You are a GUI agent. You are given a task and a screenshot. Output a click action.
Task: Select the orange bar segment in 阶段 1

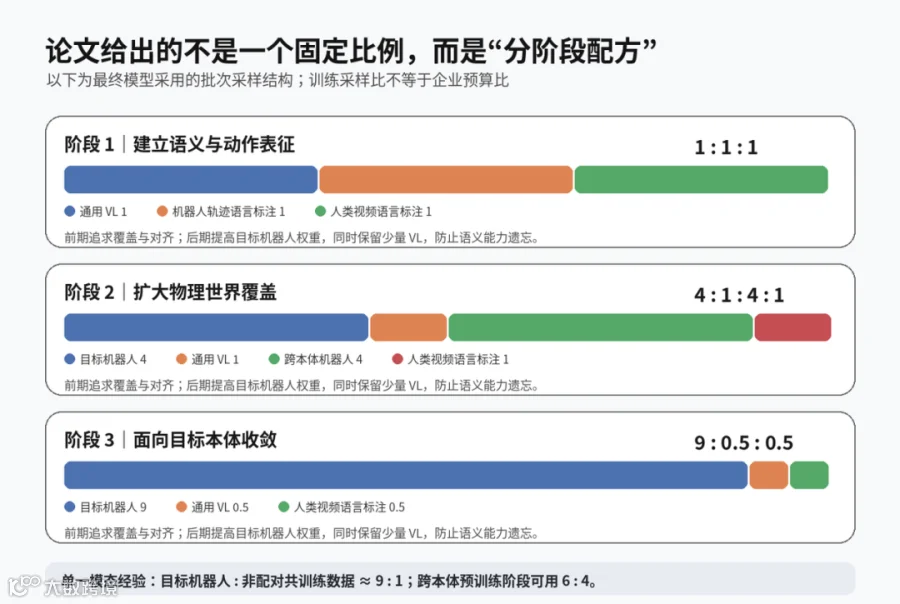coord(446,179)
